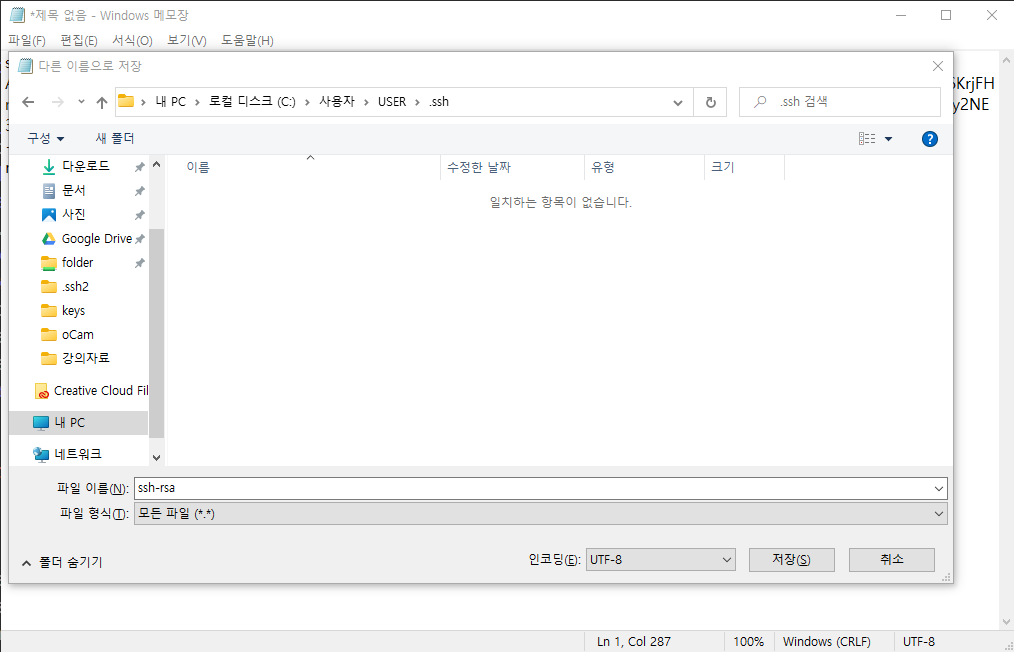This screenshot has width=1014, height=652.
Task: Open oCam folder in navigation pane
Action: point(78,334)
